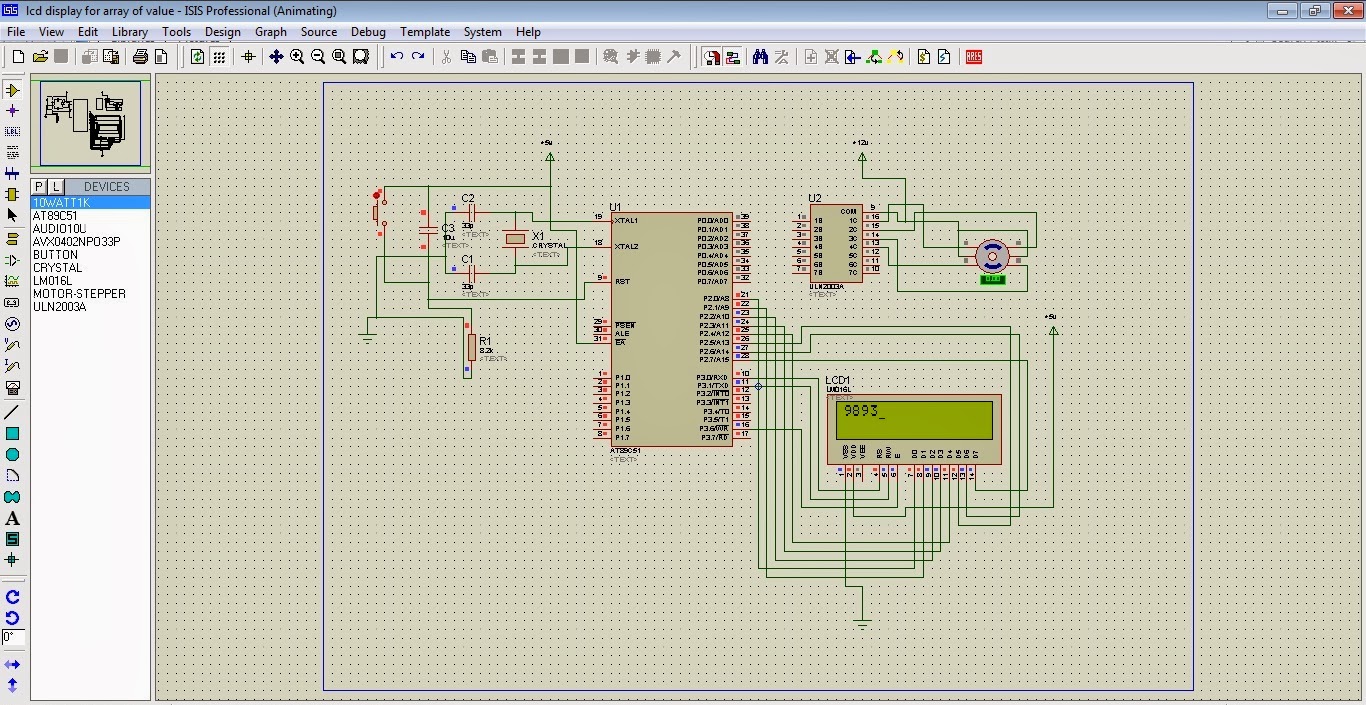
Task: Open the Library menu
Action: pyautogui.click(x=130, y=32)
